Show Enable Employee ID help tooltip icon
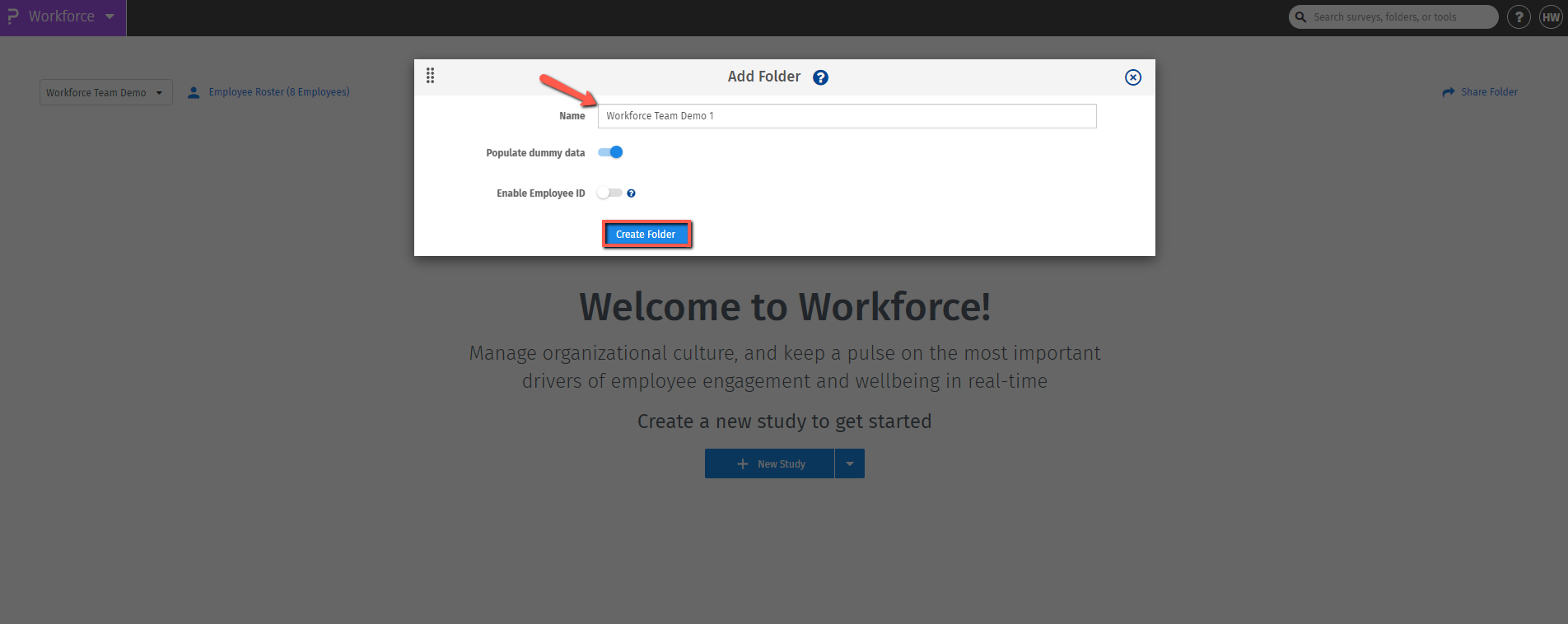 631,193
